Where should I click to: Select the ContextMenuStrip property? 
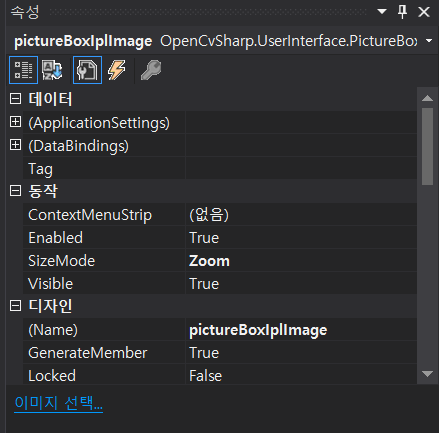coord(90,215)
